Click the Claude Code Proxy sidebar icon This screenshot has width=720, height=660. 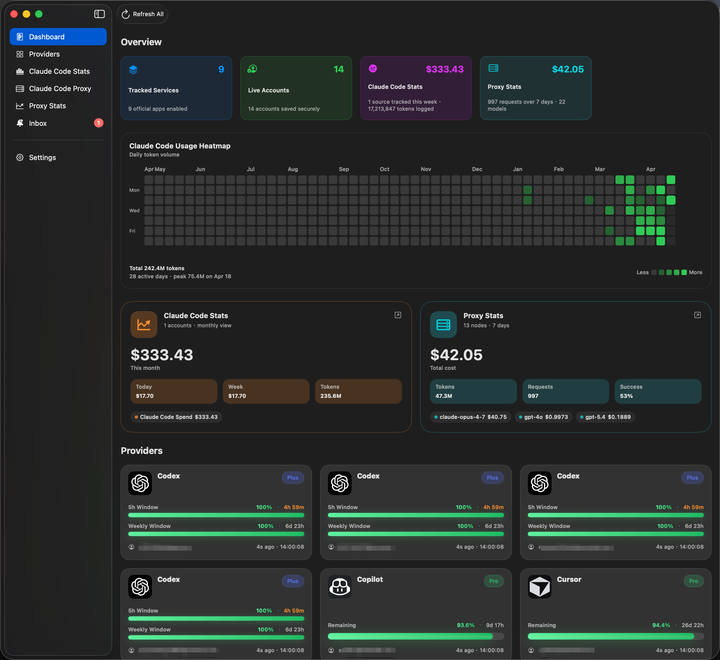point(20,89)
